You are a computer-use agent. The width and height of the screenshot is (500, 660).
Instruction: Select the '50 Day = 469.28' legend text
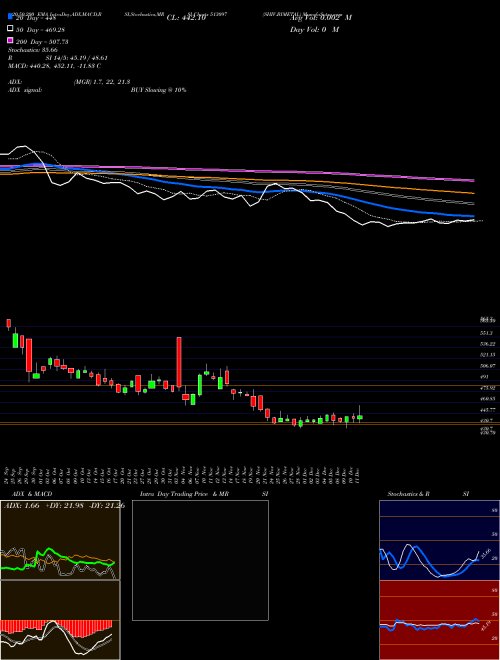point(40,30)
